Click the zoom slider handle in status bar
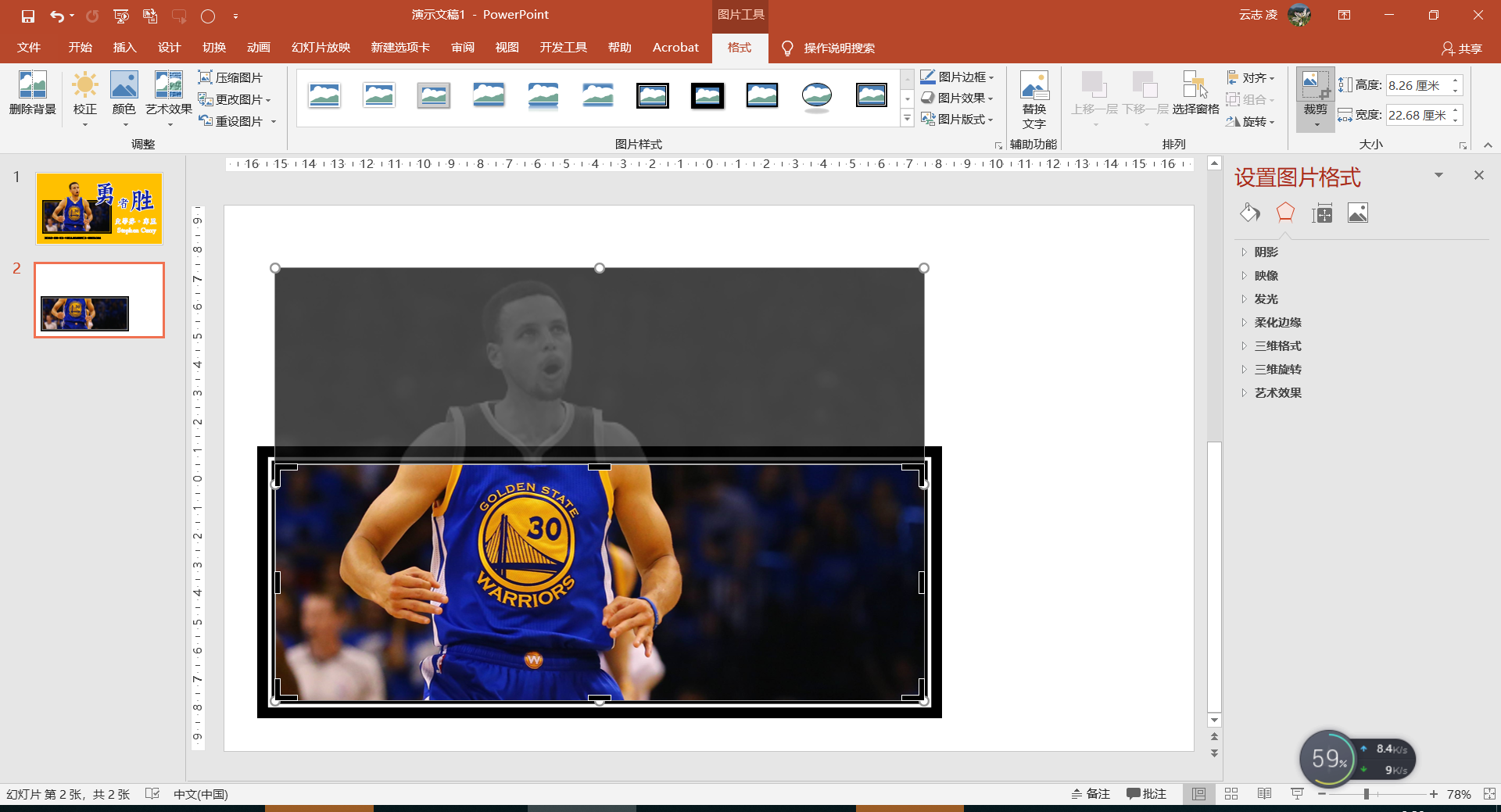Screen dimensions: 1501x812 click(1366, 794)
